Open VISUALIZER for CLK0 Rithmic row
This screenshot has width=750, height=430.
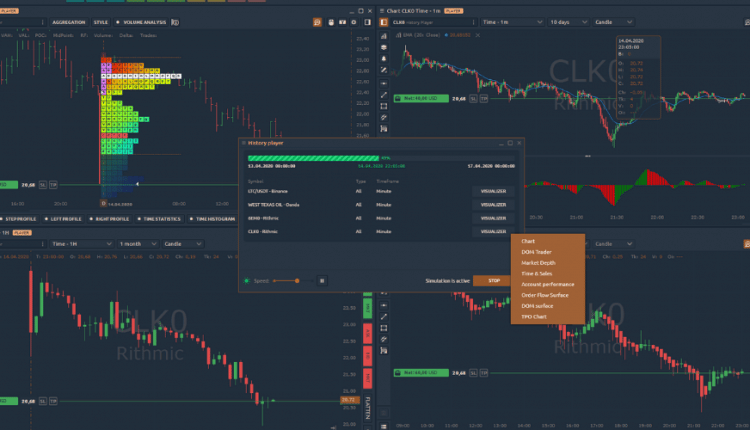(x=493, y=232)
